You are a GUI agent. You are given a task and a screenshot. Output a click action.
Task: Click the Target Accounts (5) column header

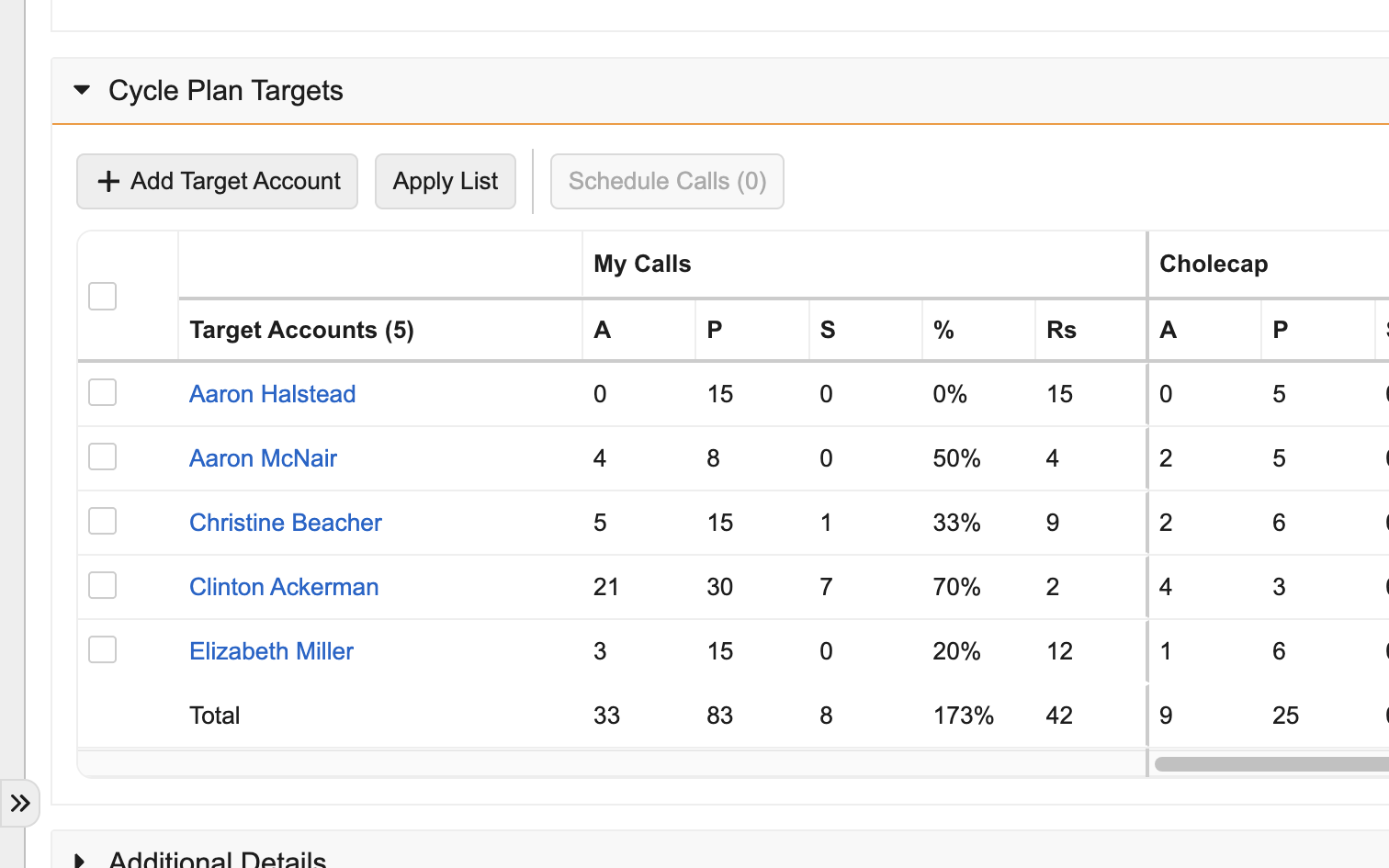(301, 330)
